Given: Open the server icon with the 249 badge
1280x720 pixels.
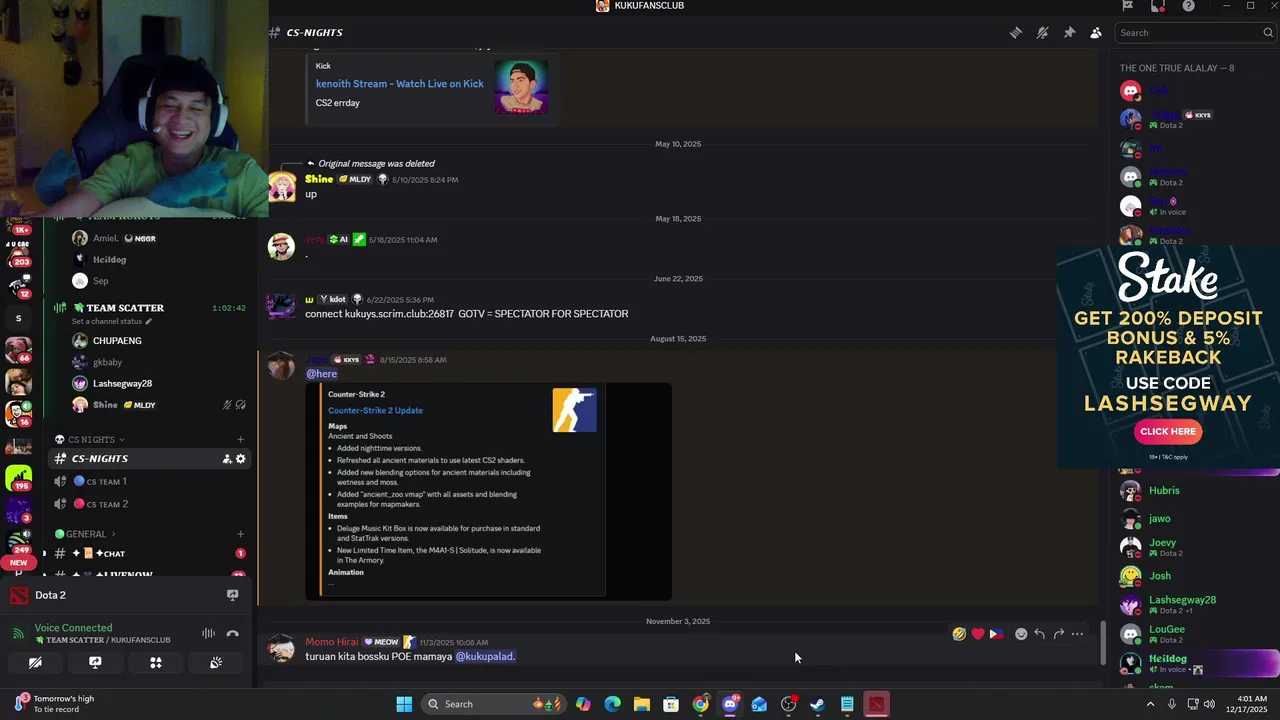Looking at the screenshot, I should (18, 541).
